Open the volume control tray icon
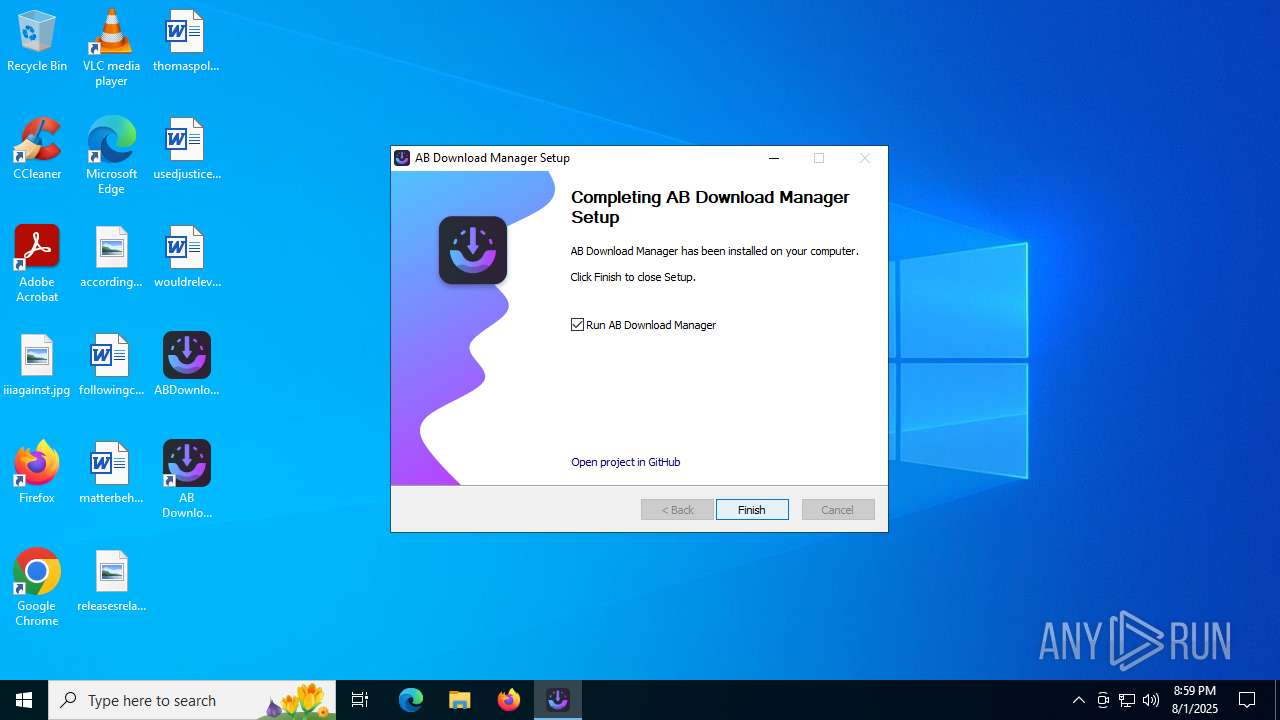 [1151, 700]
